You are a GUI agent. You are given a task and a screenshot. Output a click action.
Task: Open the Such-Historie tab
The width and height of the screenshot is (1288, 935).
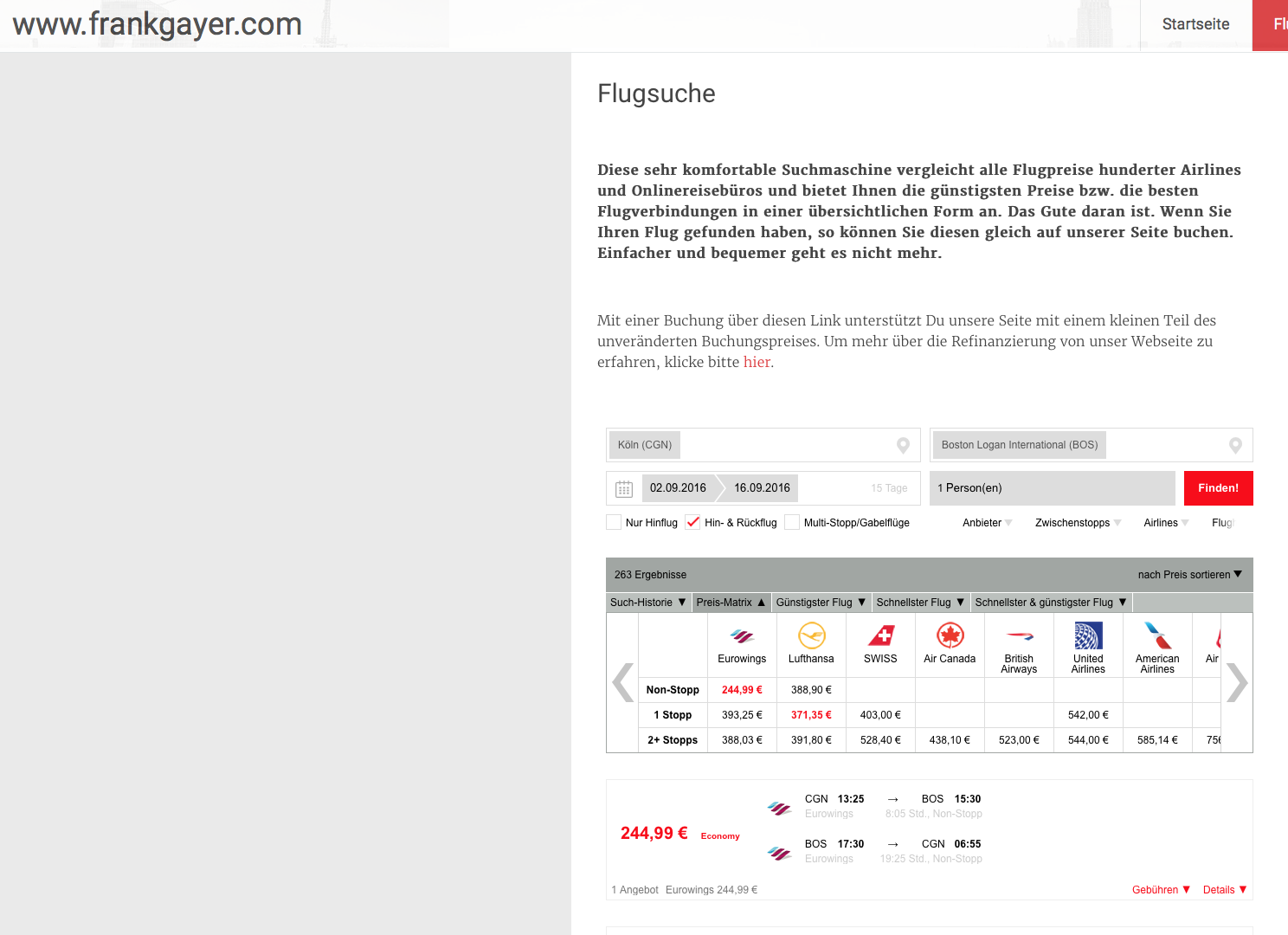point(648,603)
